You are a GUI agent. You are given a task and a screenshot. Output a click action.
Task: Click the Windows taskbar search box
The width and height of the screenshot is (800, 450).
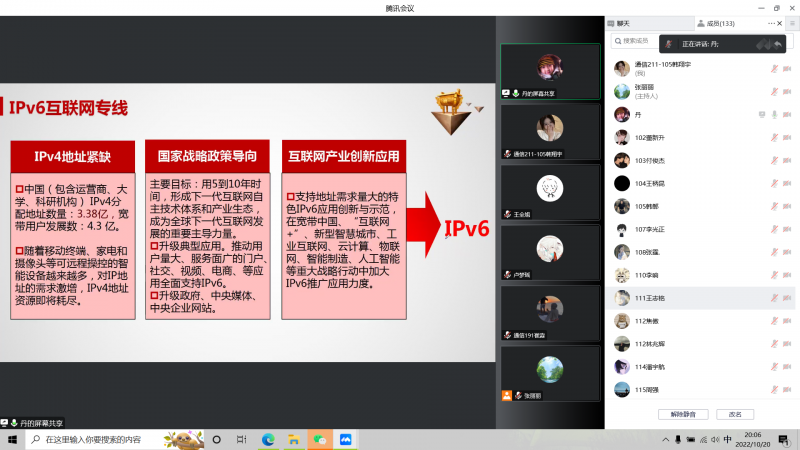115,439
